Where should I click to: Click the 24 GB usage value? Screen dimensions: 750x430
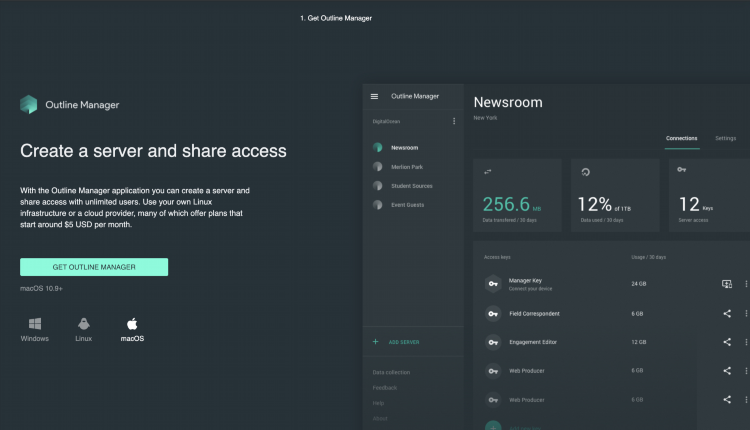[x=639, y=284]
